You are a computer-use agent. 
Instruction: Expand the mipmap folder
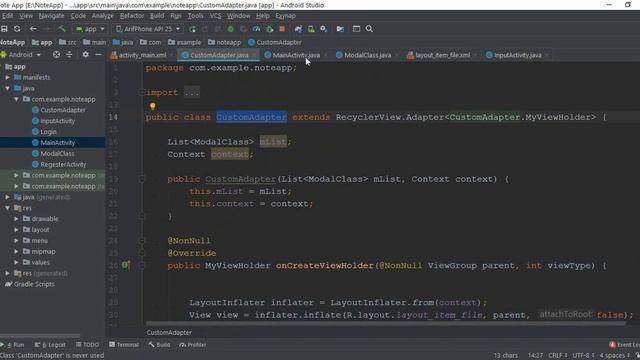click(16, 251)
